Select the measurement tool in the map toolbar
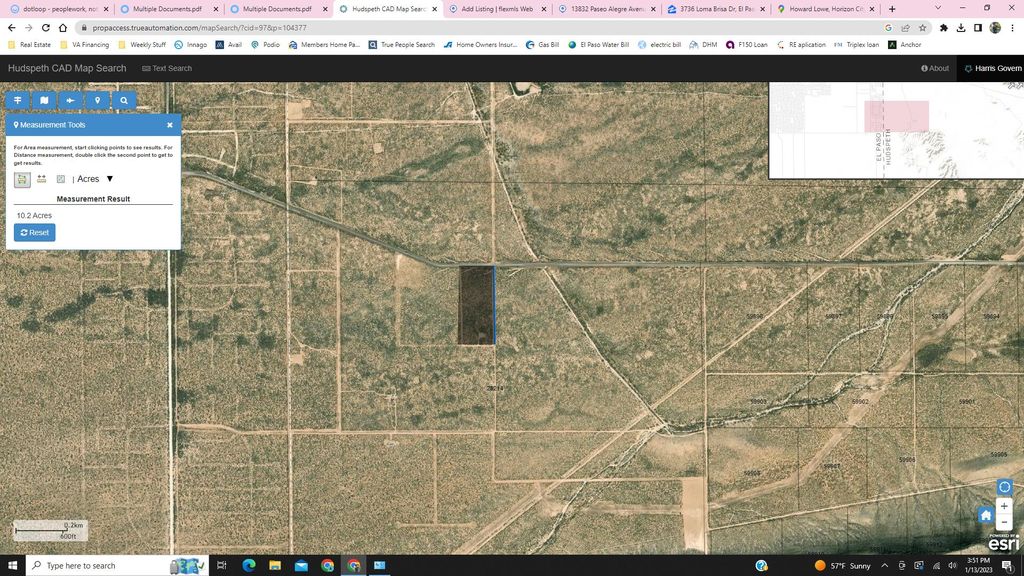 point(18,100)
